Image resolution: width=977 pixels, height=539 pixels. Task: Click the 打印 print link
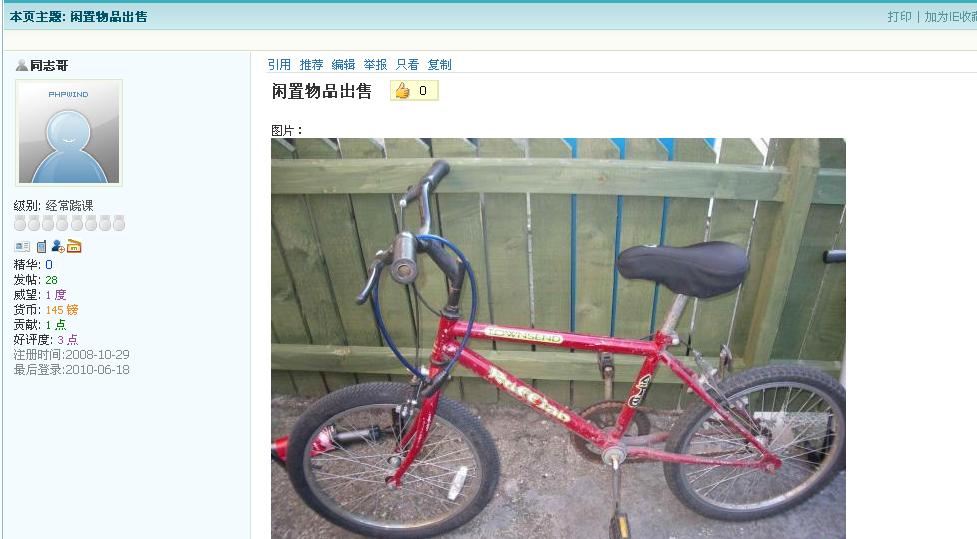coord(900,17)
